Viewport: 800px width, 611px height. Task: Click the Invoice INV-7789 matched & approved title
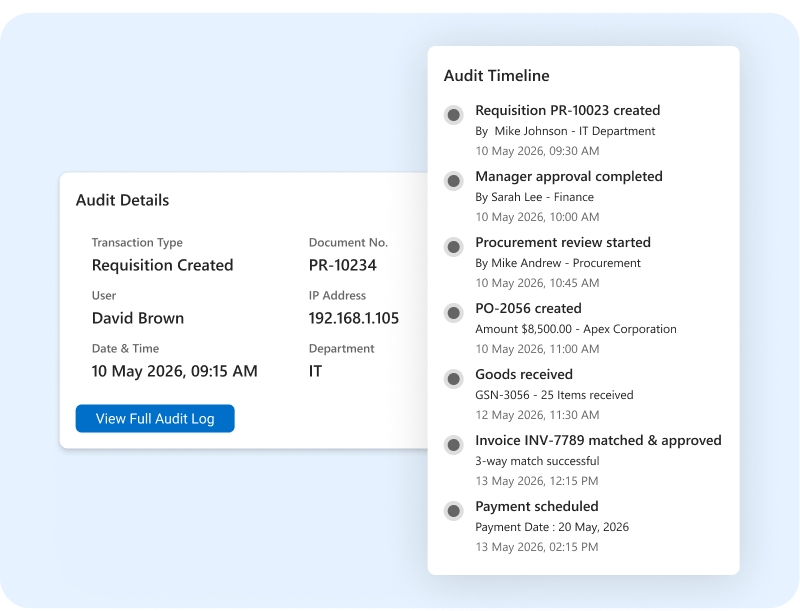click(x=598, y=440)
